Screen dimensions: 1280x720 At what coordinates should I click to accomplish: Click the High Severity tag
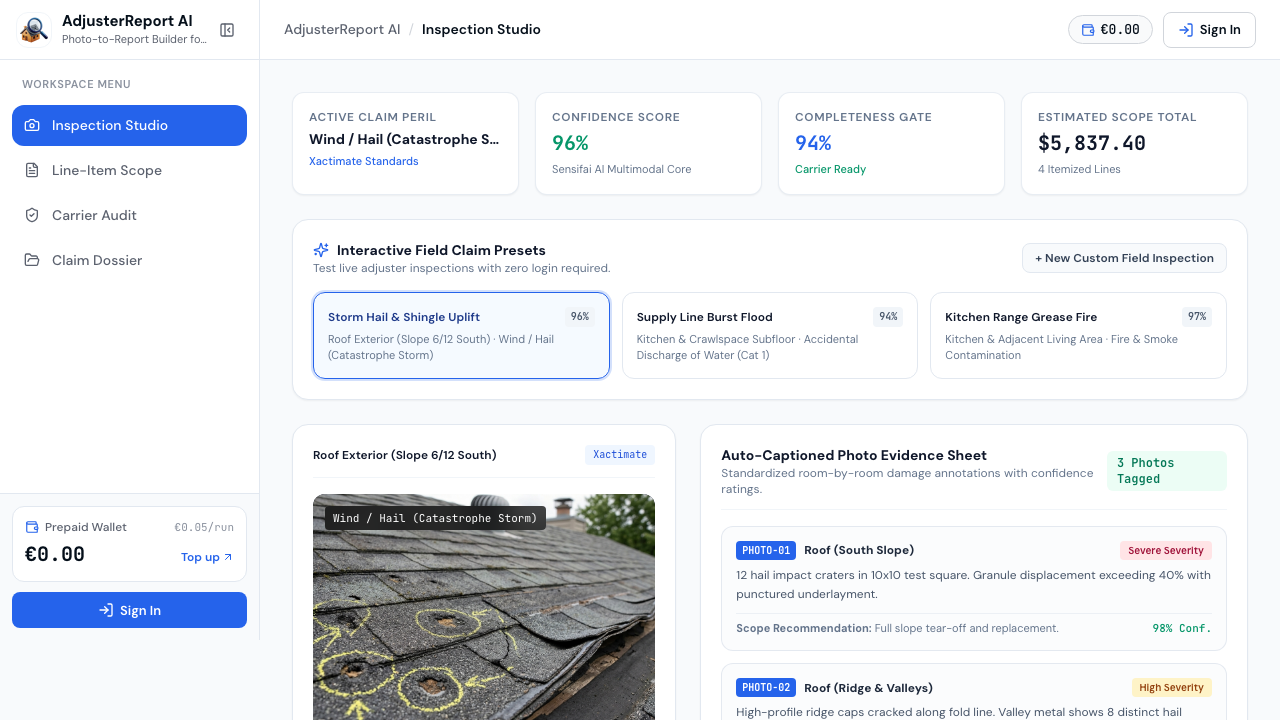[1172, 688]
